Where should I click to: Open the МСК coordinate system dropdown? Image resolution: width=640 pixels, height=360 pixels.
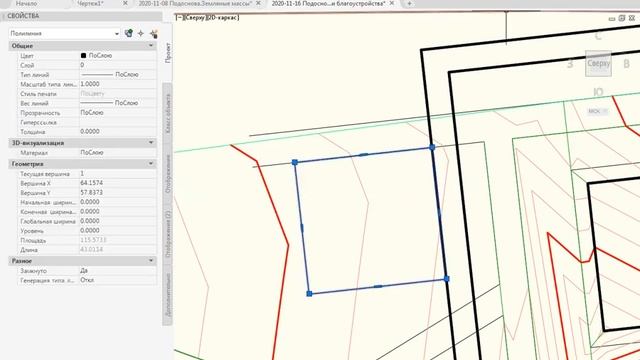(598, 111)
